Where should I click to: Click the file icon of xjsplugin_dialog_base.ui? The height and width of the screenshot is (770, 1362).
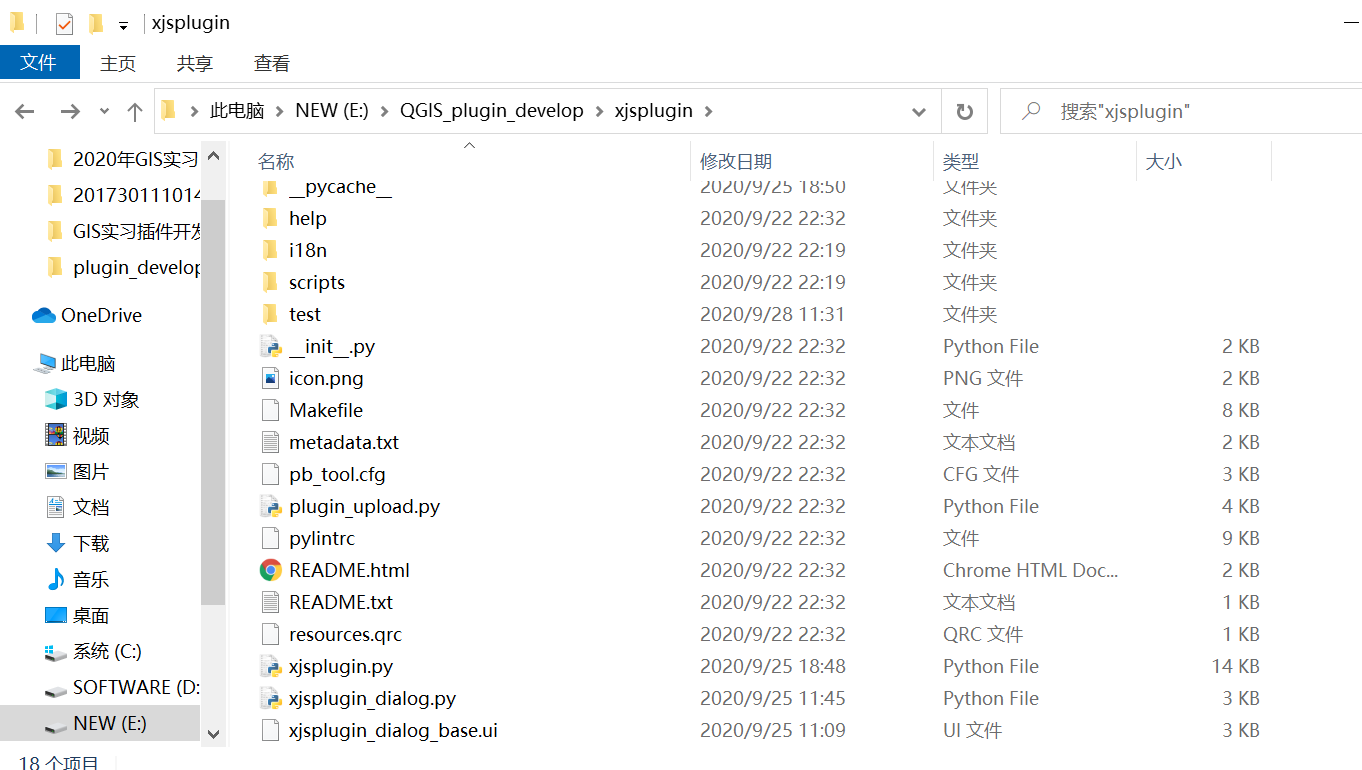270,731
